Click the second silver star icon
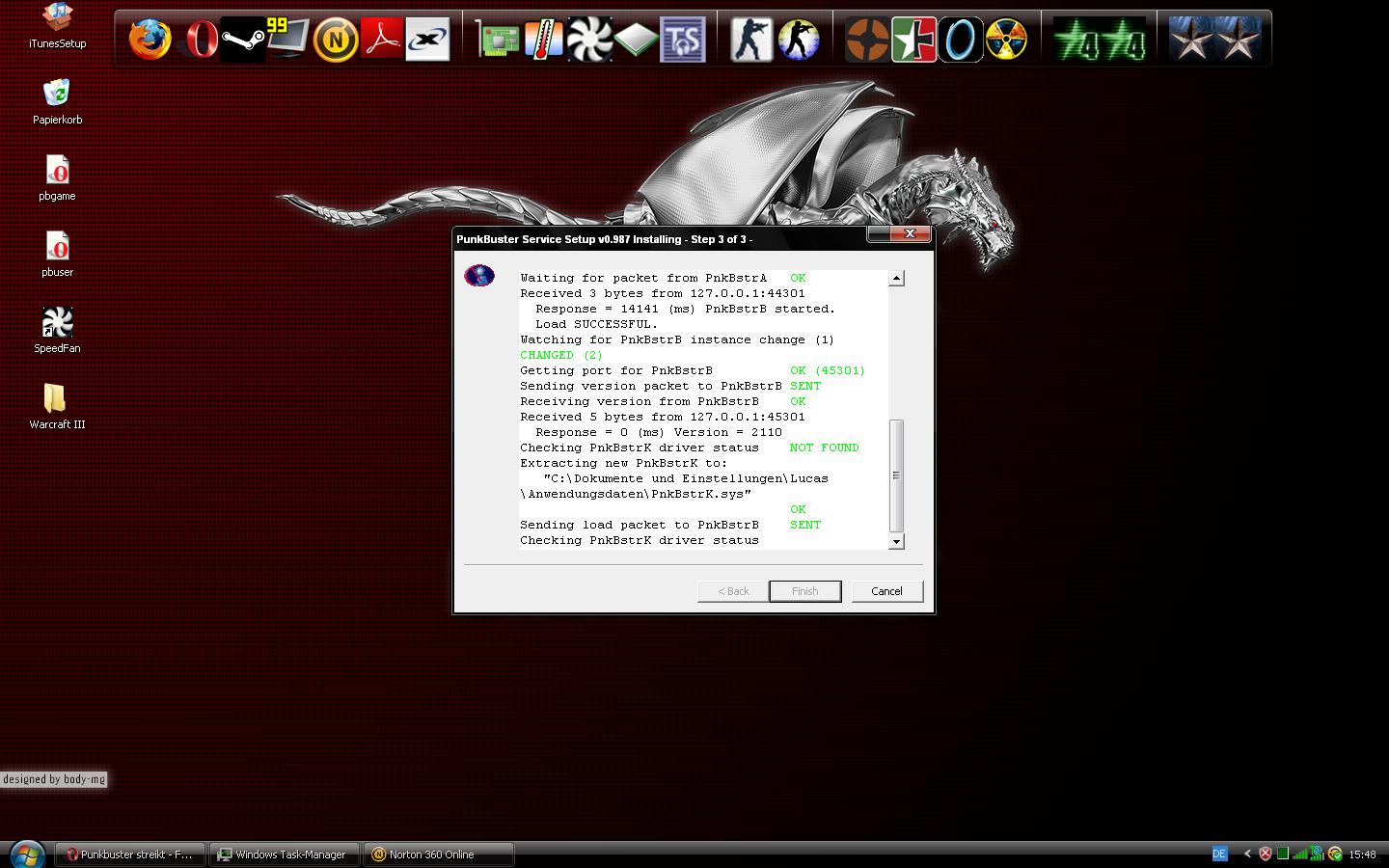Screen dimensions: 1389x868 1239,40
